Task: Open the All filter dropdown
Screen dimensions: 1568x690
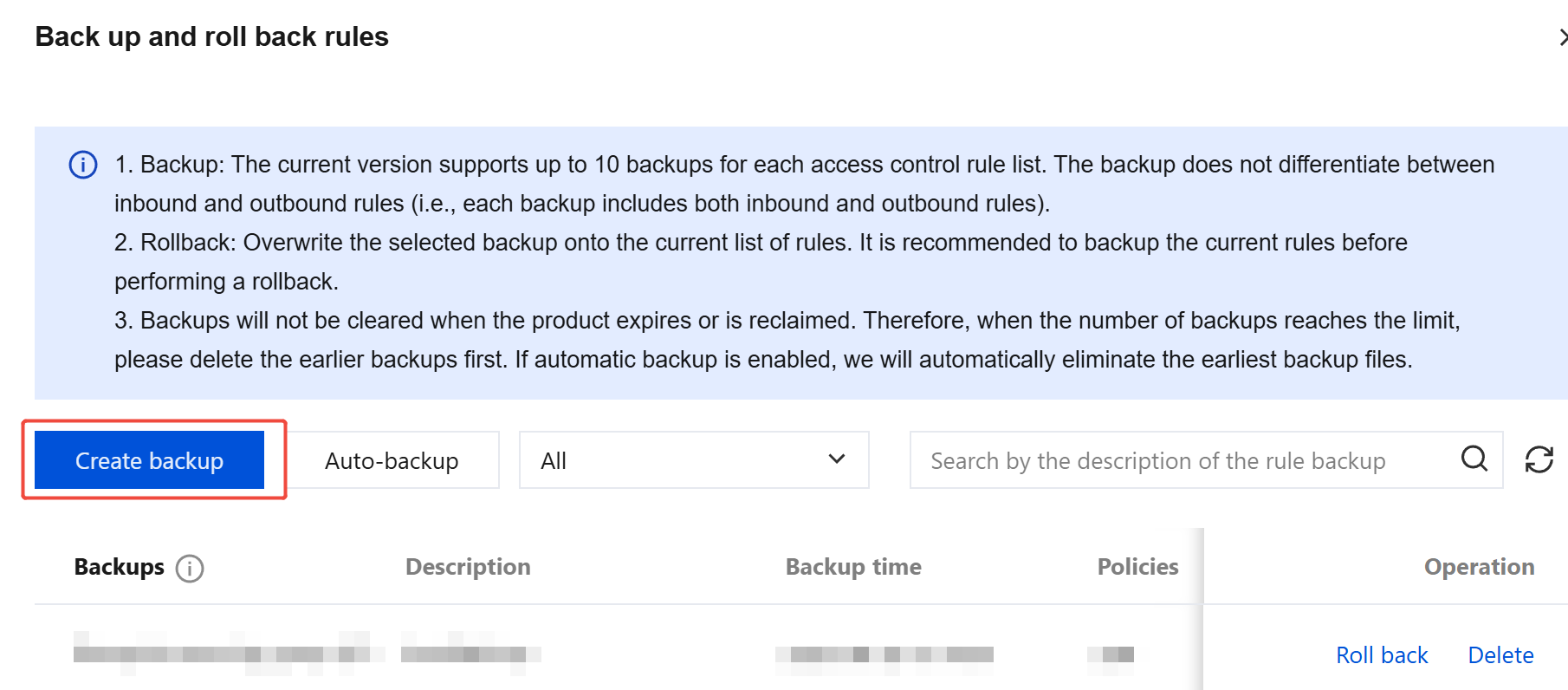Action: tap(694, 460)
